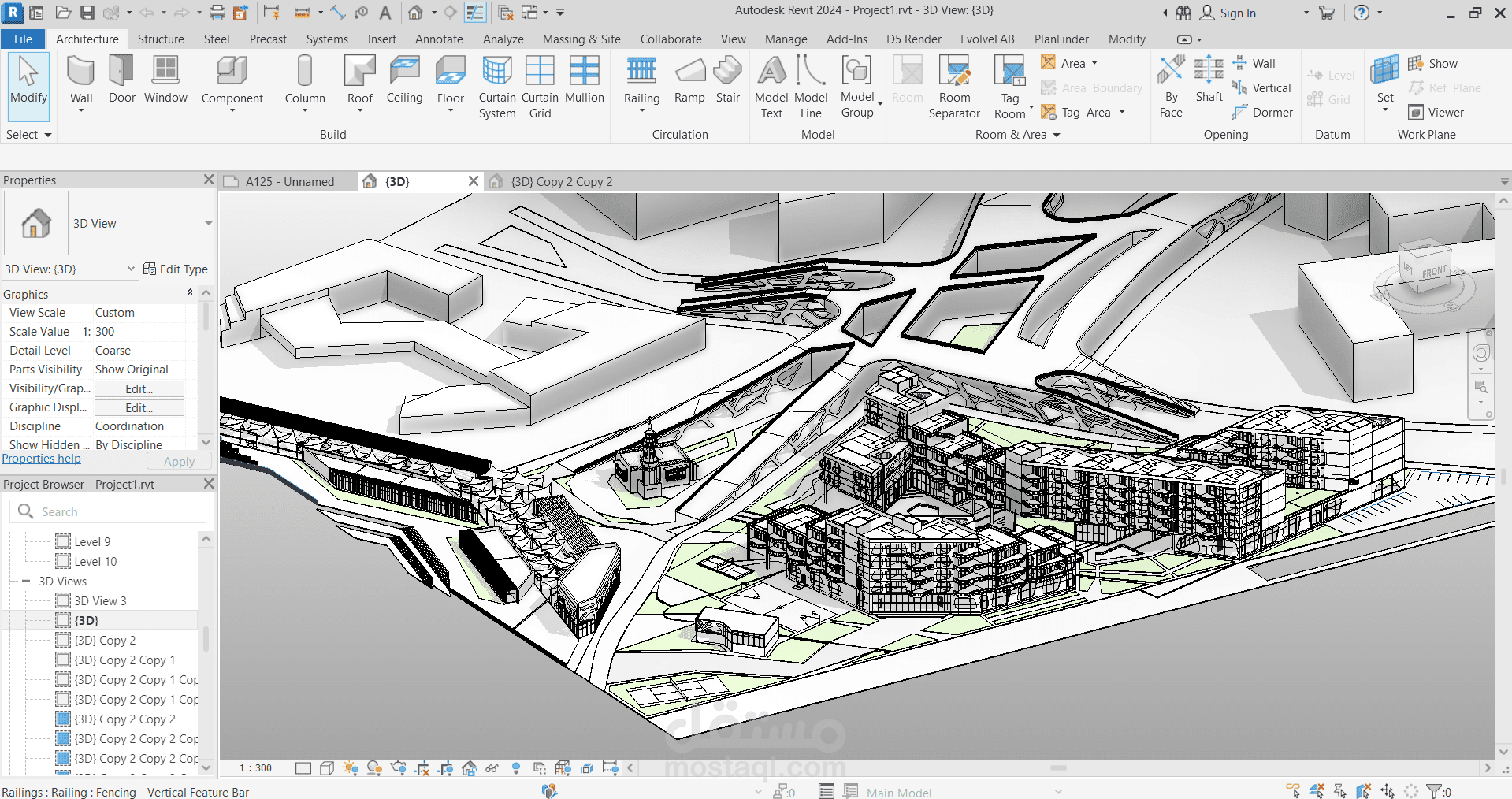Open the Properties help link
The height and width of the screenshot is (799, 1512).
point(41,459)
